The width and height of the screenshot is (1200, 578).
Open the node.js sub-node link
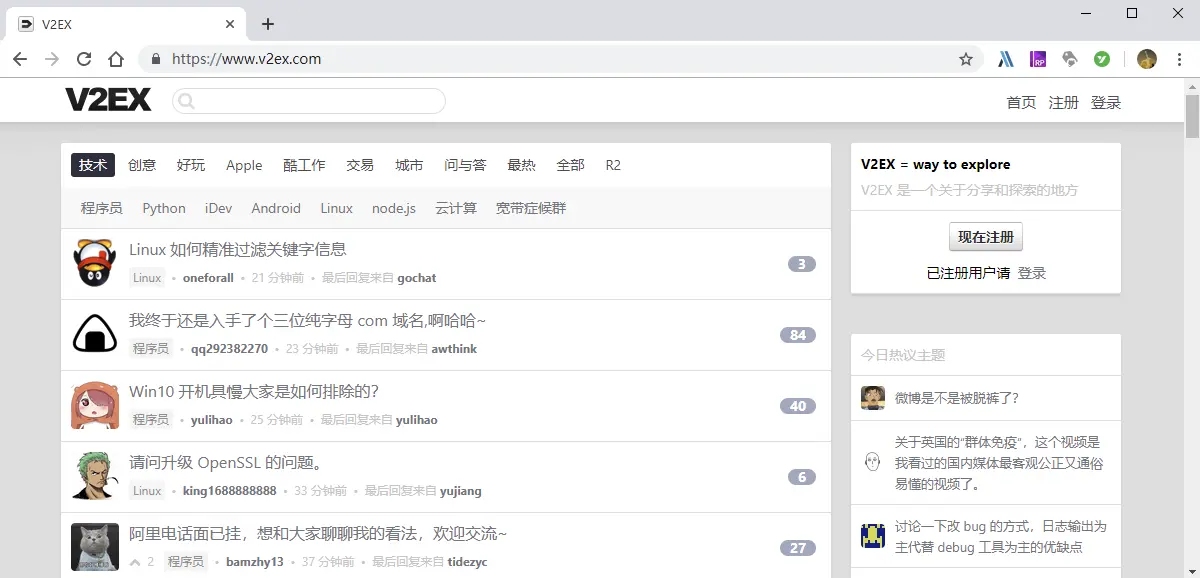(x=394, y=208)
